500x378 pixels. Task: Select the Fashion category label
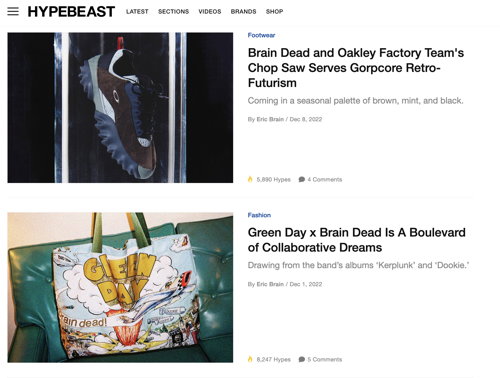click(259, 215)
